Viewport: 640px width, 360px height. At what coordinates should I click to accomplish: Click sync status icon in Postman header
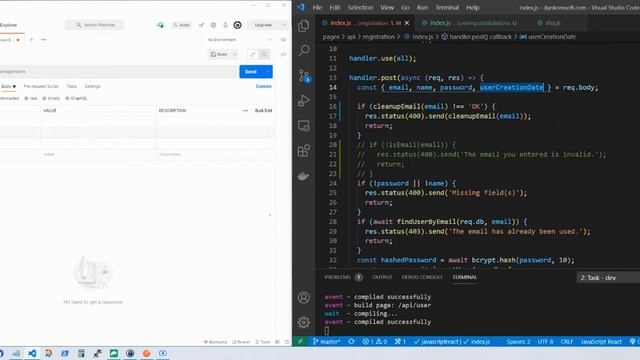[x=160, y=25]
